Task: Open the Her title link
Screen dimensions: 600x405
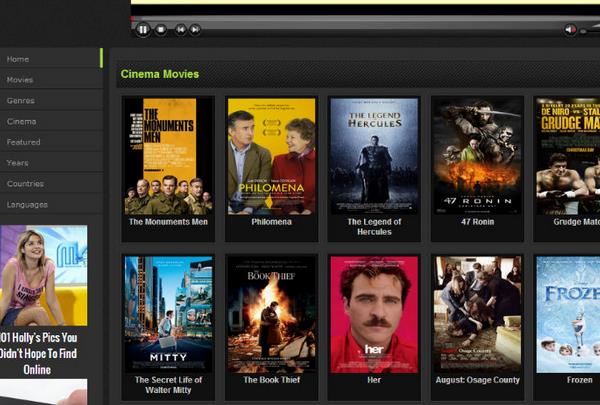Action: click(374, 380)
